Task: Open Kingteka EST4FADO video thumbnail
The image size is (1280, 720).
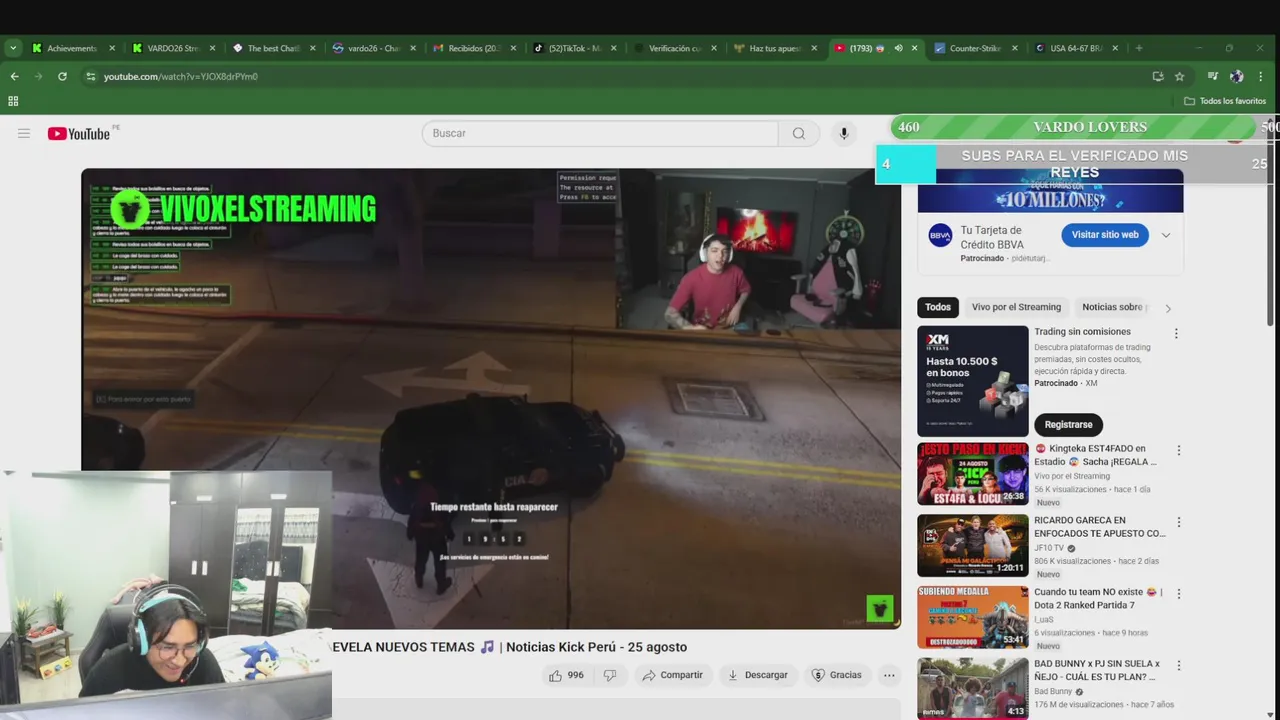Action: click(973, 474)
